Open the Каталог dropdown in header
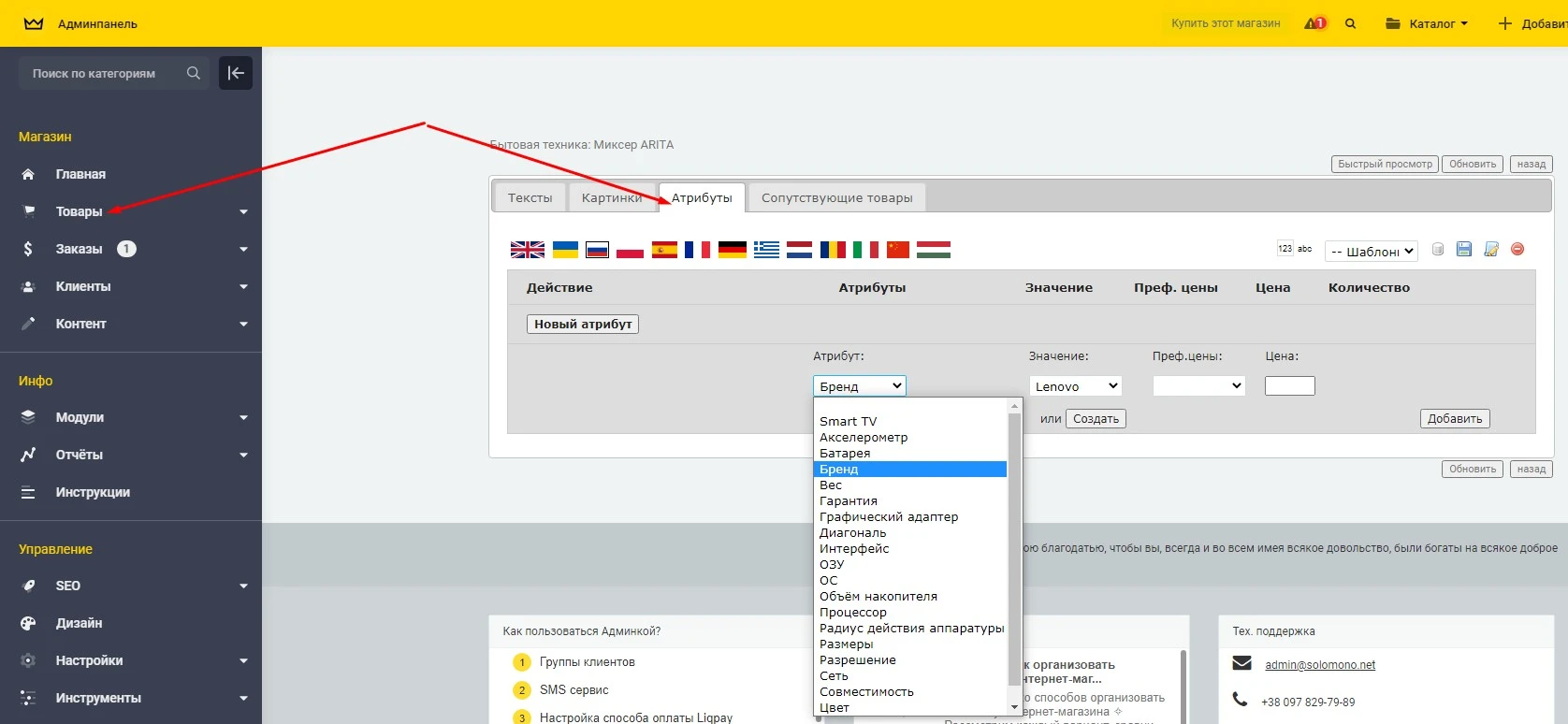 point(1427,23)
